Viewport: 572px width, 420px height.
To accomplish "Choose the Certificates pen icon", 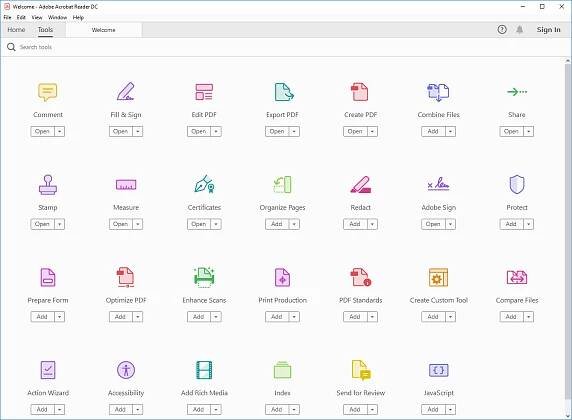I will (x=204, y=184).
